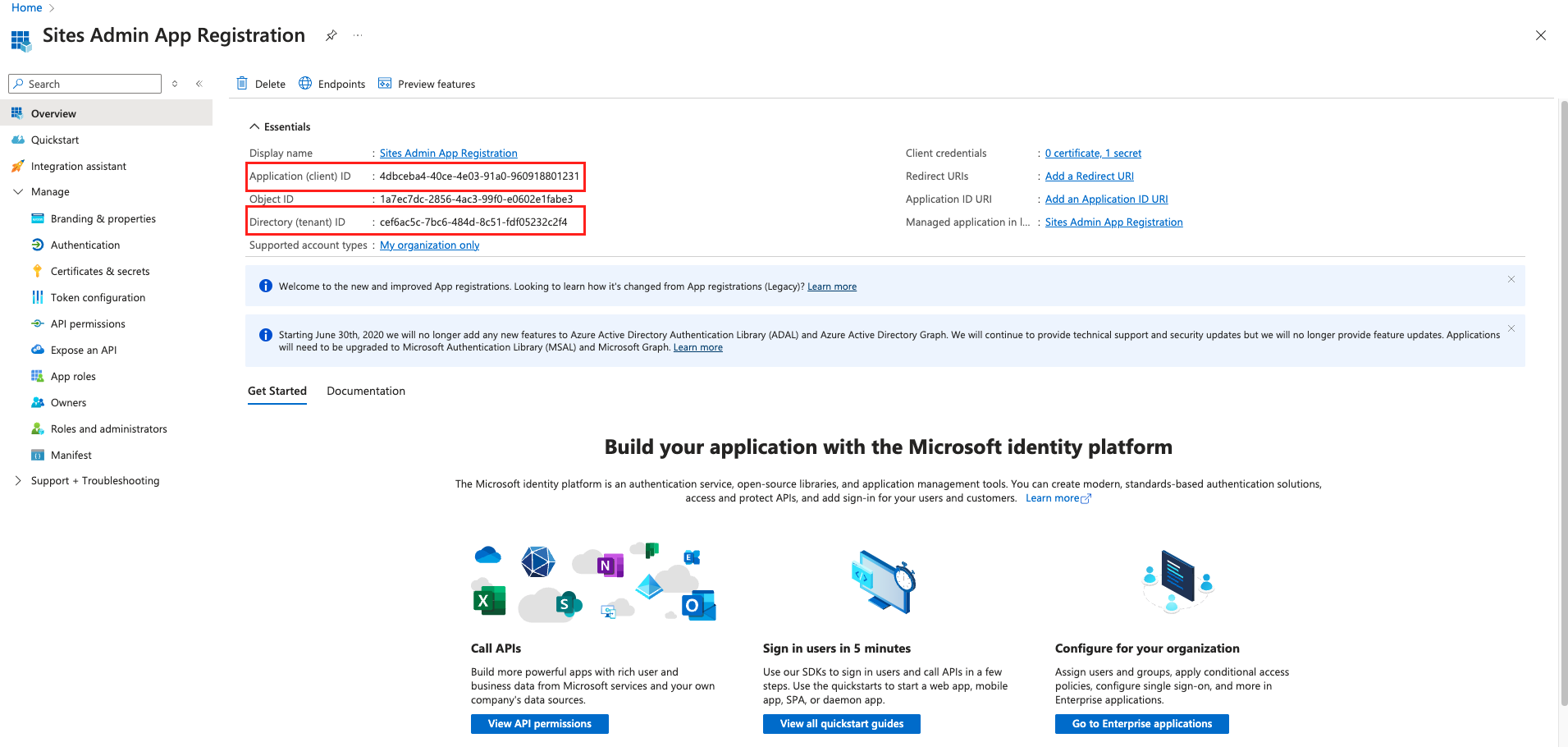Screen dimensions: 1568x747
Task: Open the more options ellipsis by the title
Action: (358, 35)
